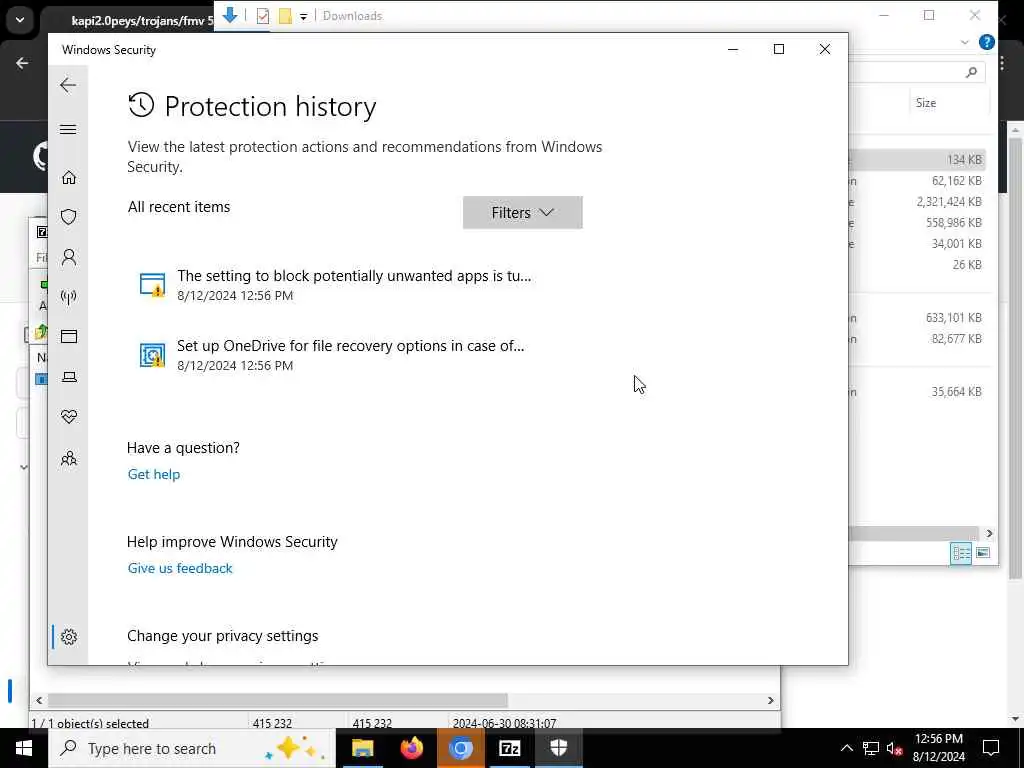Viewport: 1024px width, 768px height.
Task: Open the Set up OneDrive recovery item
Action: pos(350,355)
